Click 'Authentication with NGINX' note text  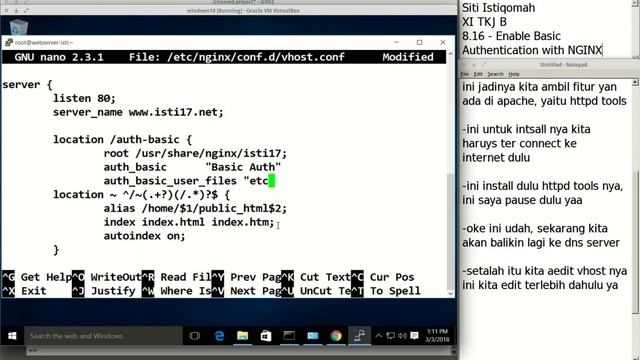coord(532,50)
